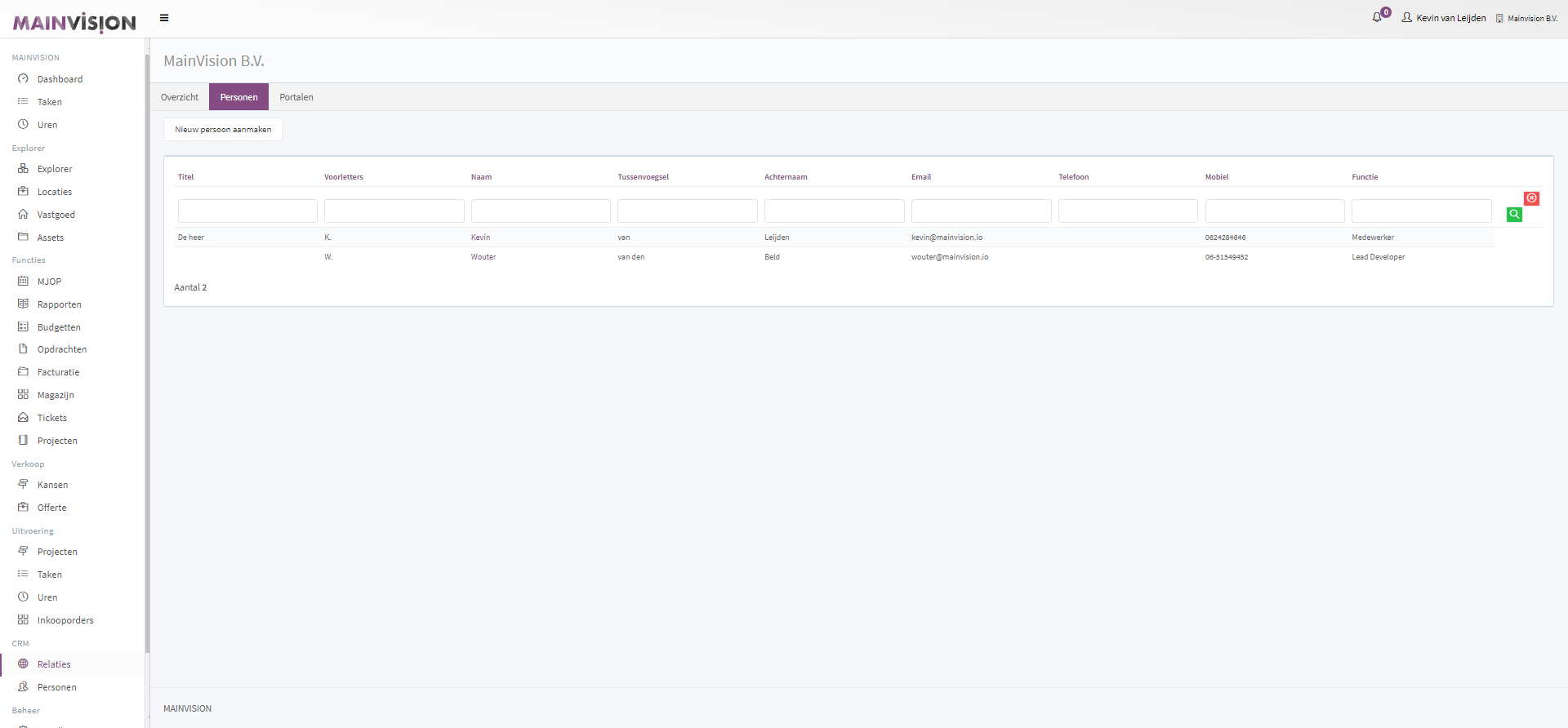Go to the Inkooporders icon
The width and height of the screenshot is (1568, 728).
pyautogui.click(x=23, y=620)
